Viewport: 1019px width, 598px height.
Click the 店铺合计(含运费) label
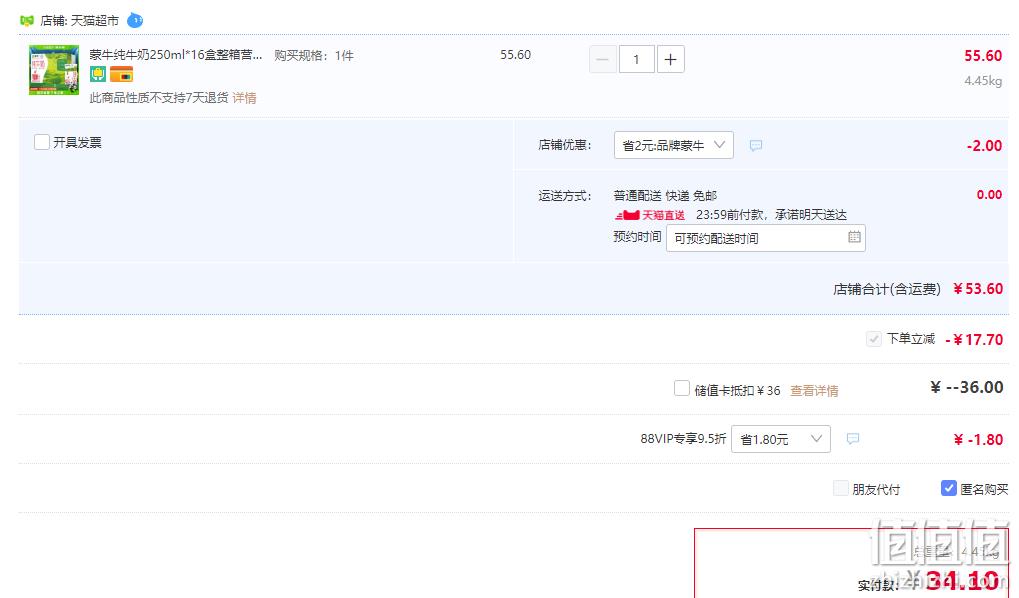pyautogui.click(x=887, y=289)
